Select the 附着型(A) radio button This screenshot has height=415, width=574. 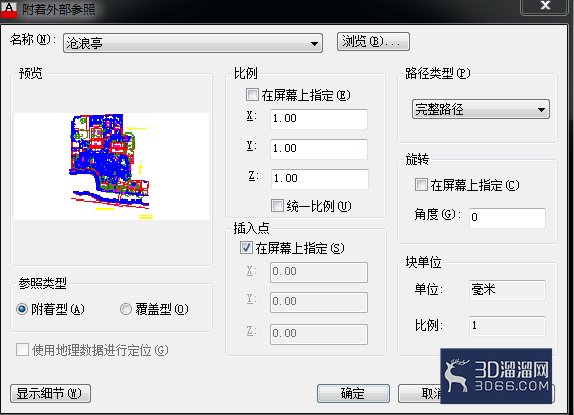(22, 310)
